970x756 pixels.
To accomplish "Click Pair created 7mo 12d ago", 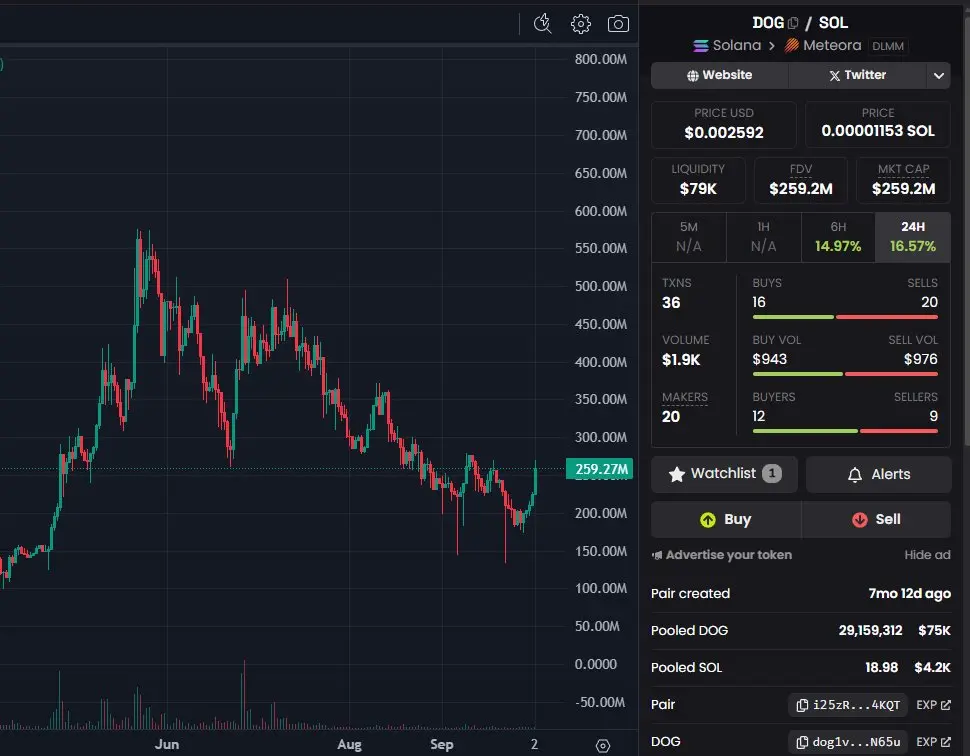I will [x=800, y=594].
